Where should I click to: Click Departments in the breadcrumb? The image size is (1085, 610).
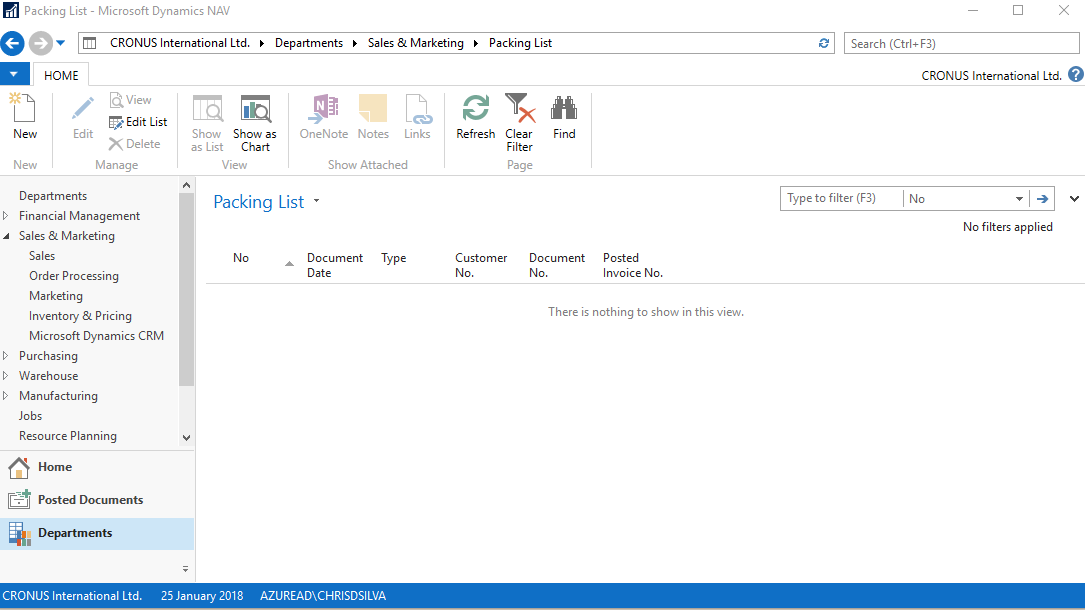point(309,43)
